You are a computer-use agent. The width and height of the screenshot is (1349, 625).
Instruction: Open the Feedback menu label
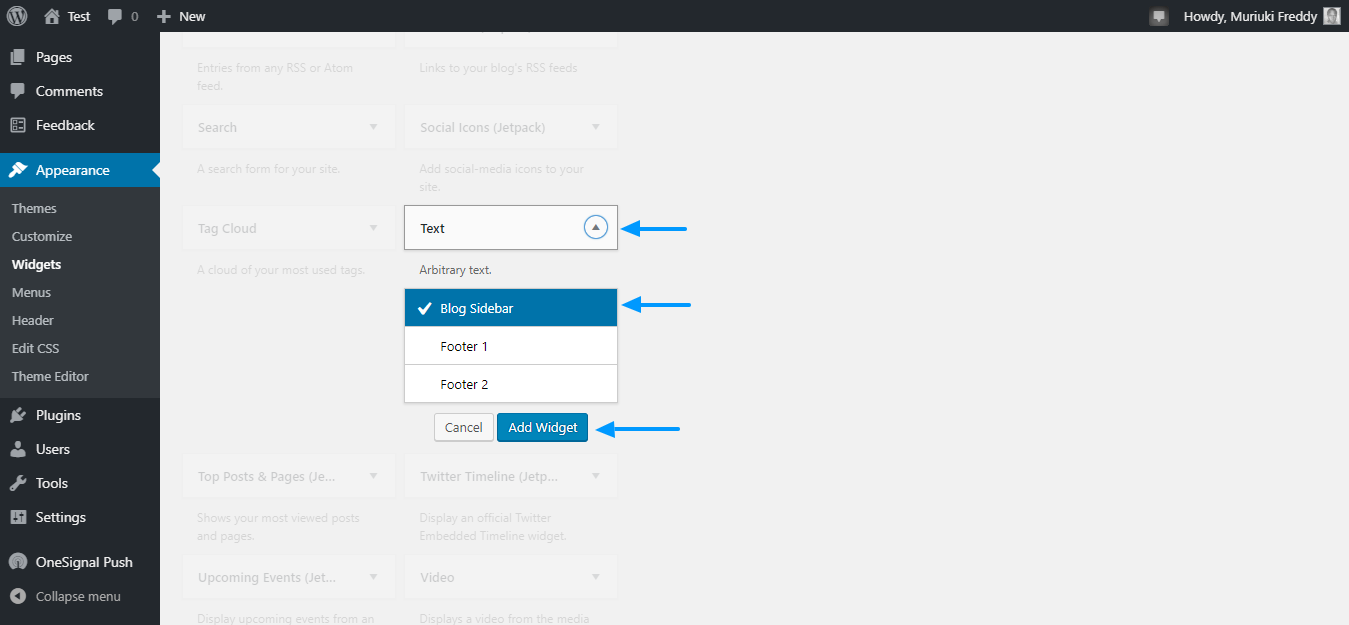pos(65,125)
